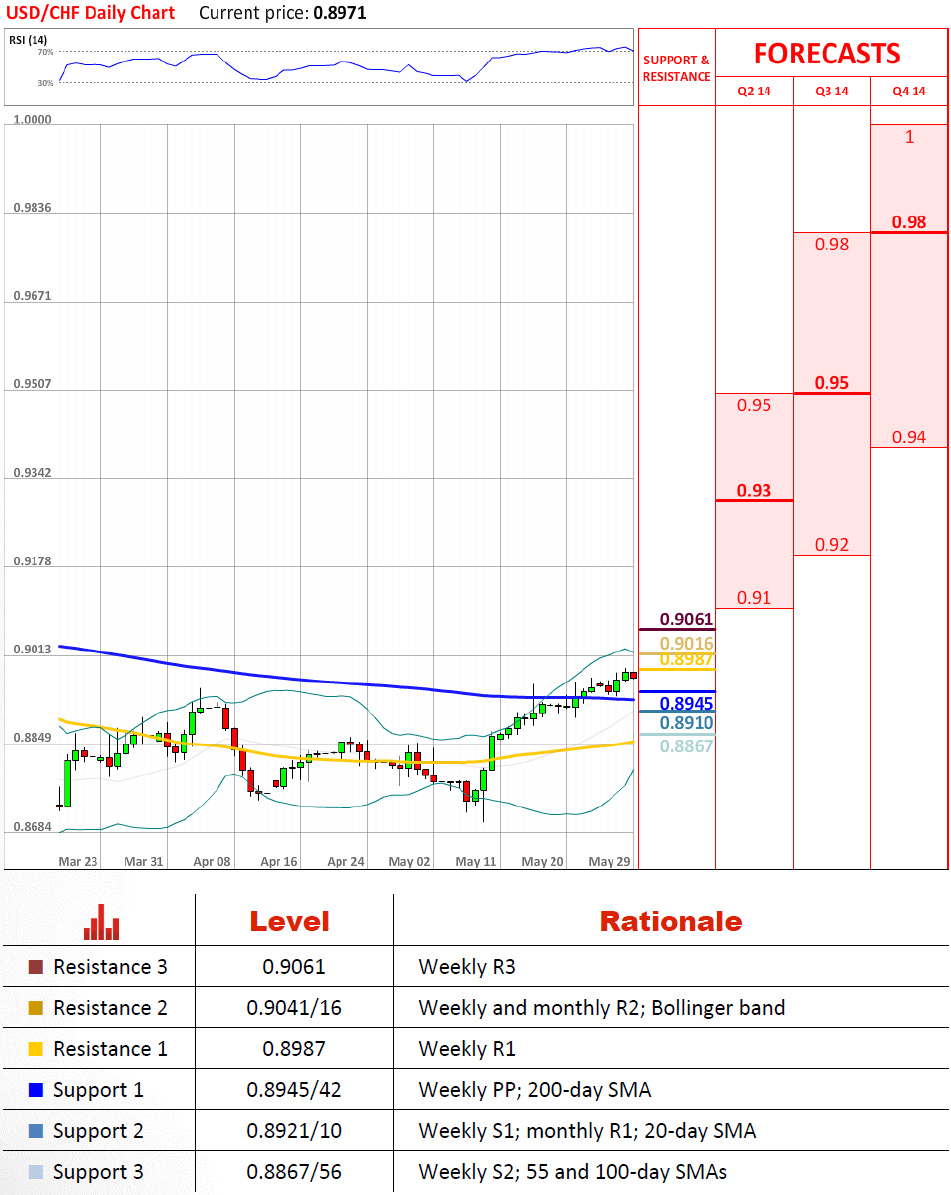Viewport: 951px width, 1195px height.
Task: Select the Support 2 row label
Action: point(98,1132)
